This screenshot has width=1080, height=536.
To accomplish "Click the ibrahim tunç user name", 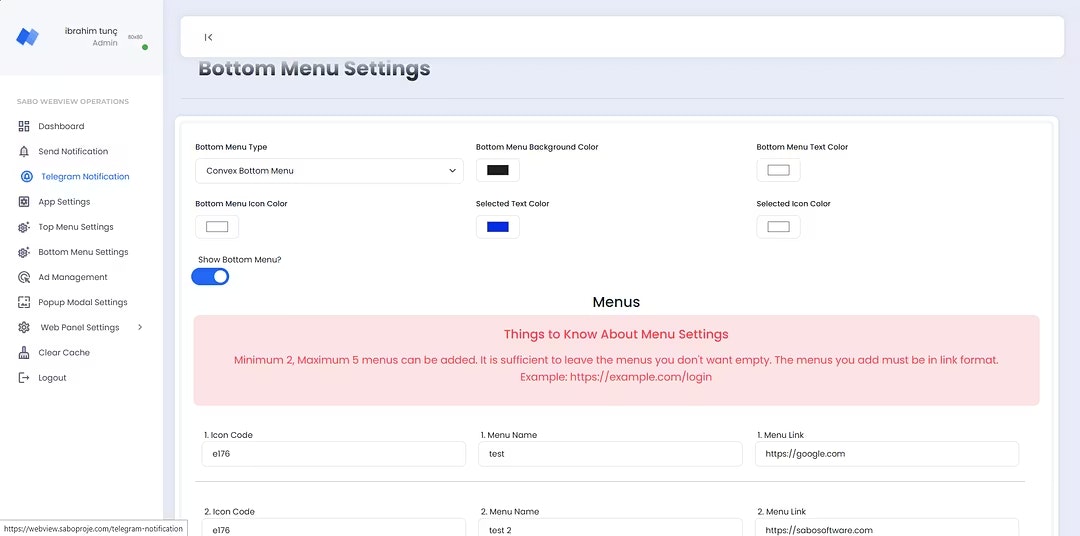I will (x=91, y=31).
